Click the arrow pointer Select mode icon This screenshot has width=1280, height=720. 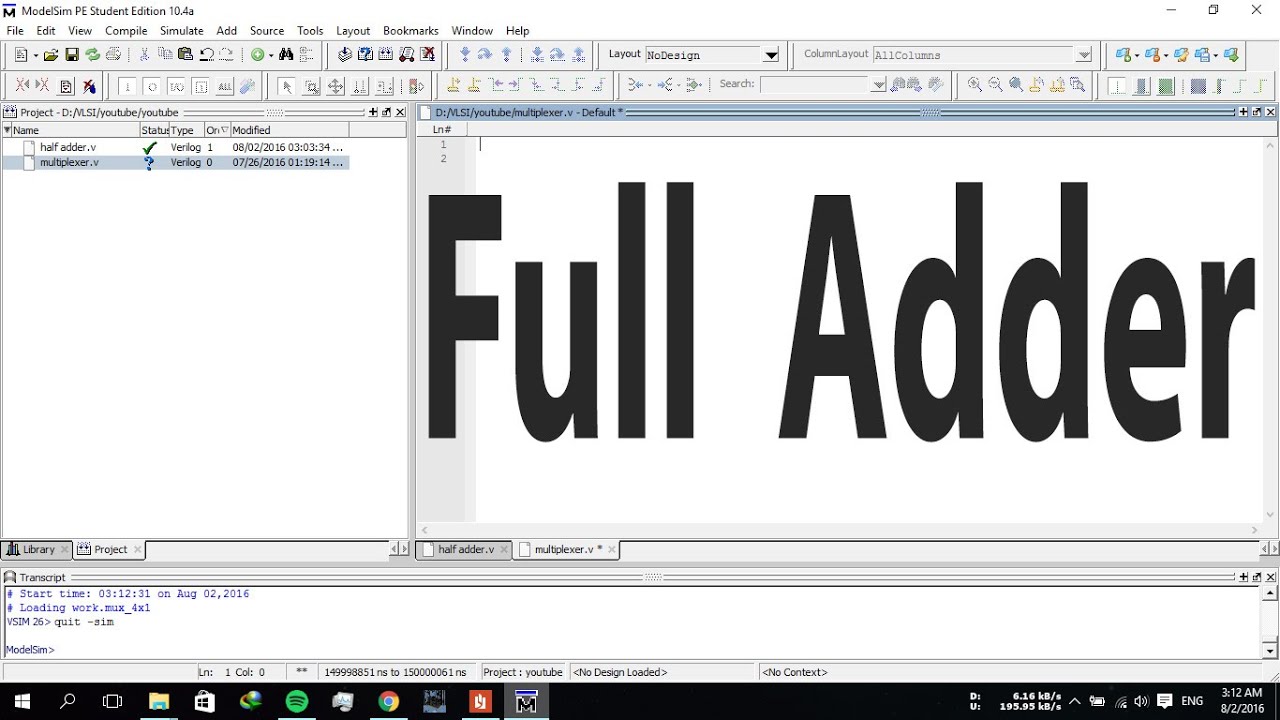286,86
